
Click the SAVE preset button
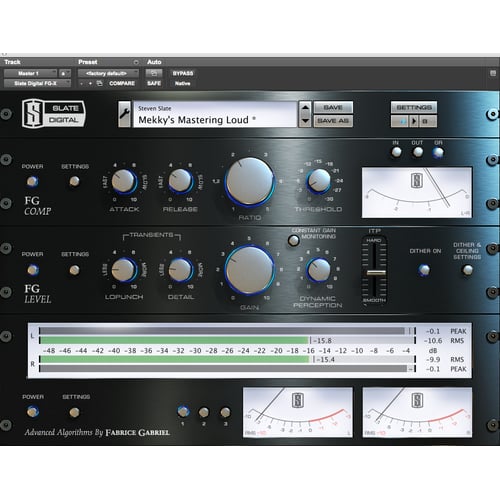click(333, 107)
